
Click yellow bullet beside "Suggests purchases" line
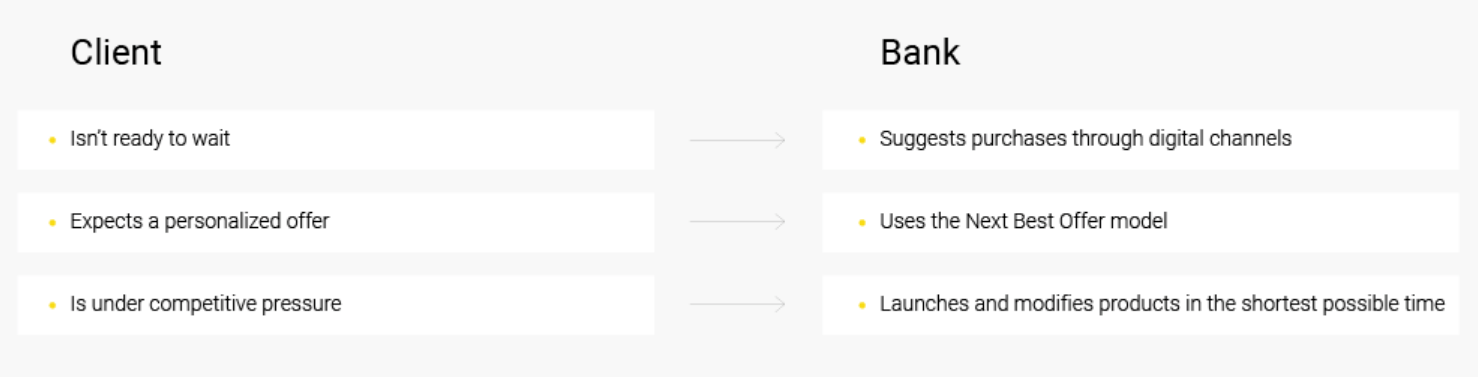[x=862, y=140]
